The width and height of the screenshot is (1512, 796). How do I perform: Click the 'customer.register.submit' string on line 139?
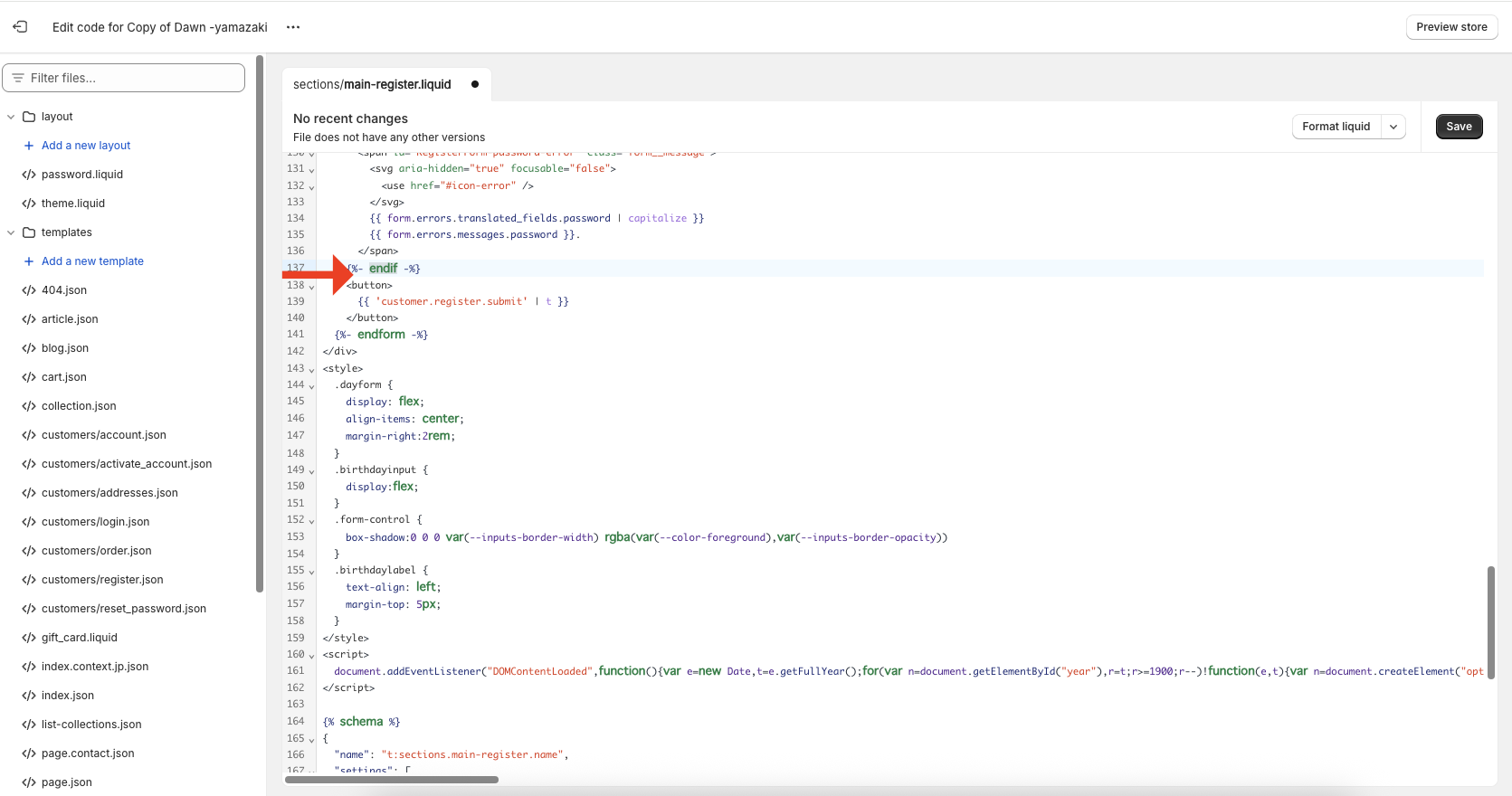pos(451,301)
